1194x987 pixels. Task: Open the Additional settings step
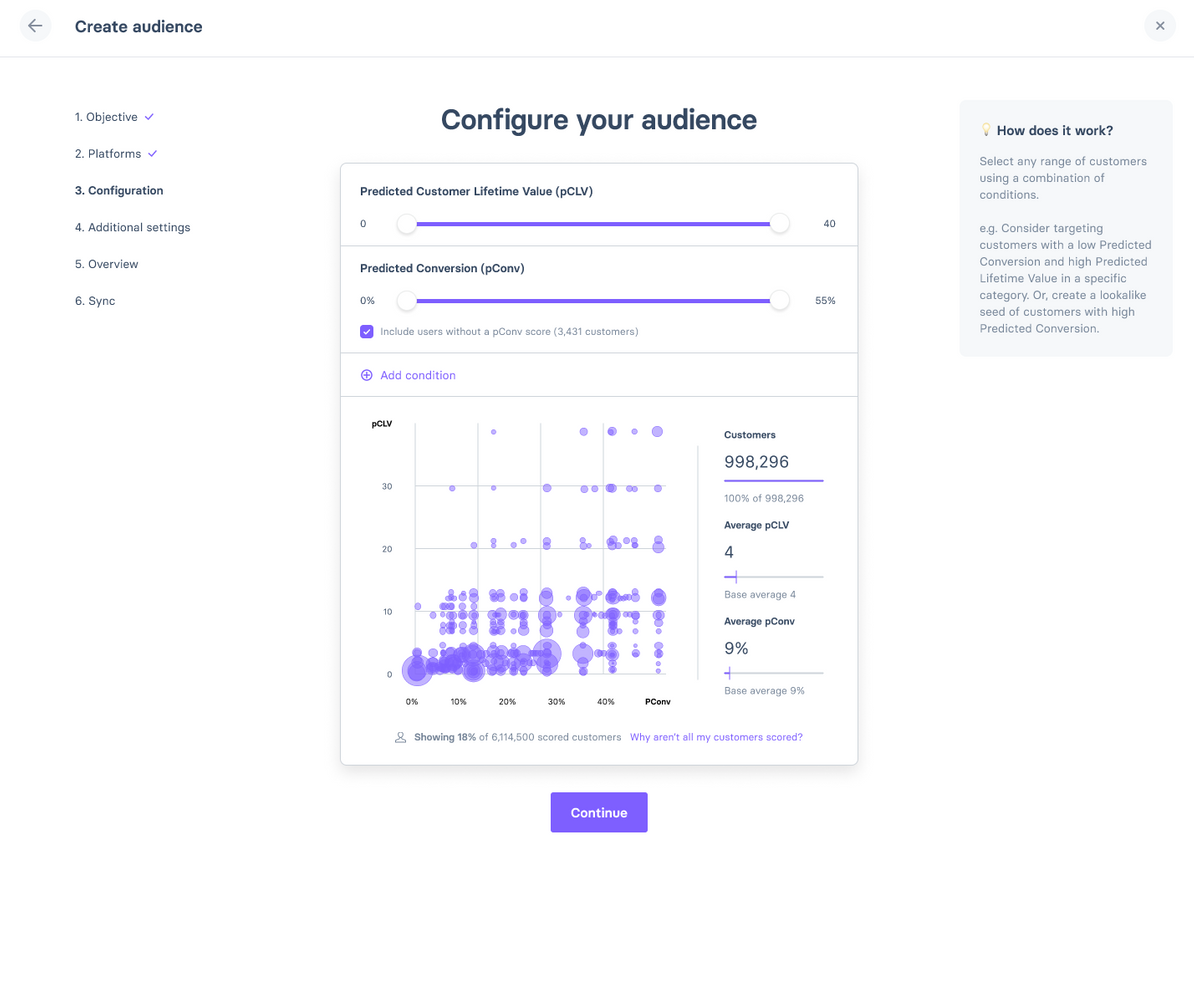[132, 227]
